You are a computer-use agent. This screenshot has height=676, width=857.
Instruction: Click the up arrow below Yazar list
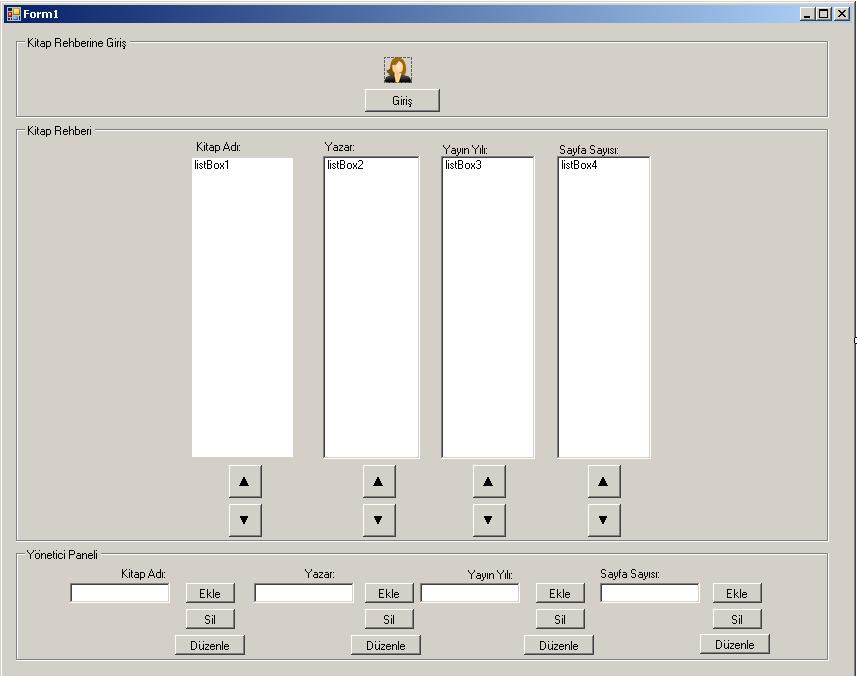click(x=378, y=482)
